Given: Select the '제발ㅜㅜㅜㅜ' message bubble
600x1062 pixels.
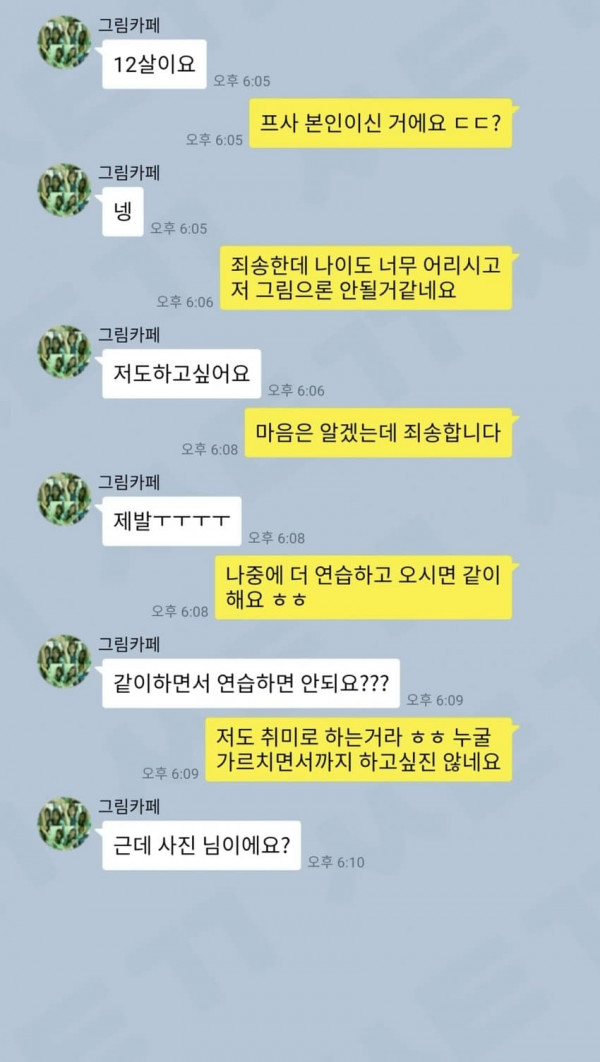Looking at the screenshot, I should point(171,521).
